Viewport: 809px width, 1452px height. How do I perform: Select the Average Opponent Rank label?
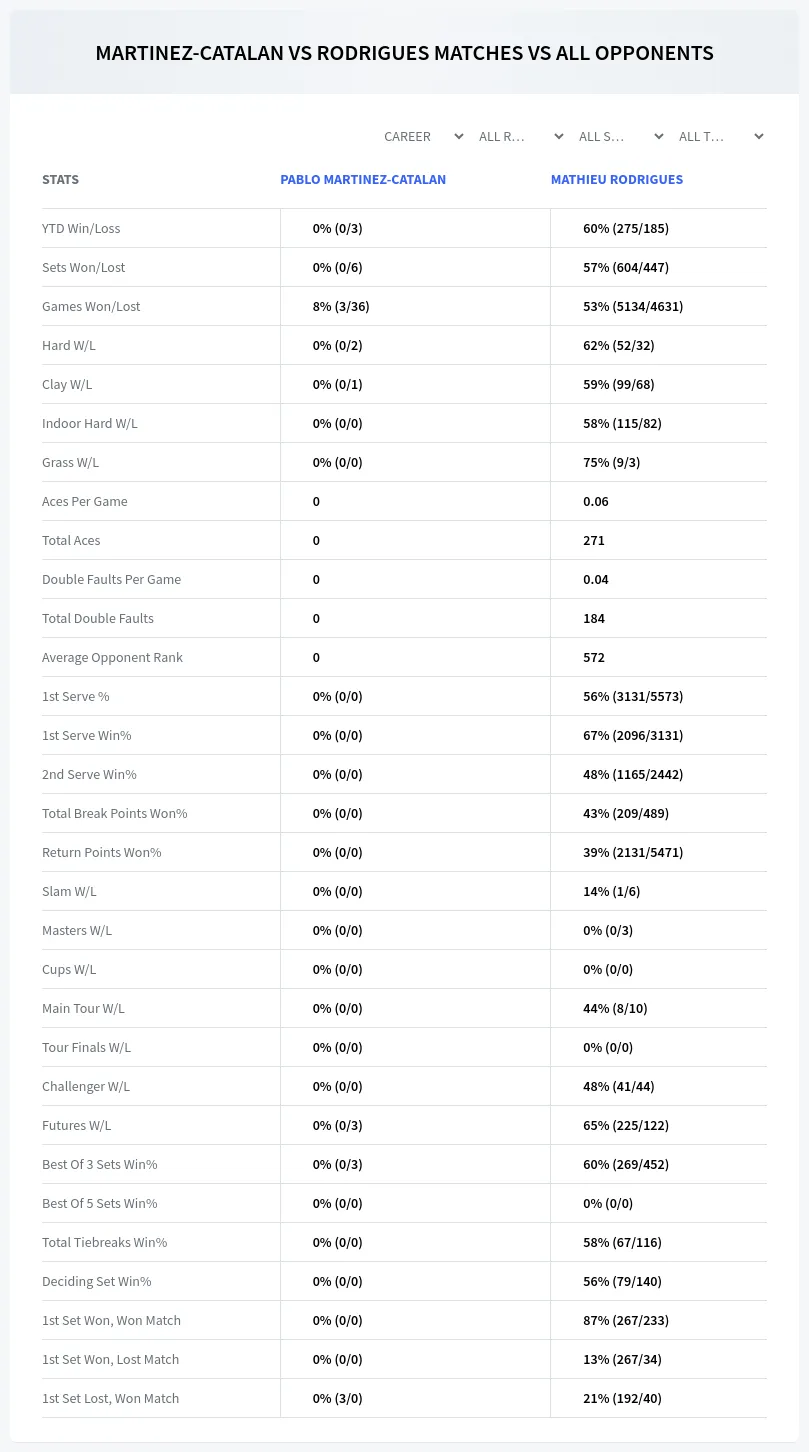(112, 657)
